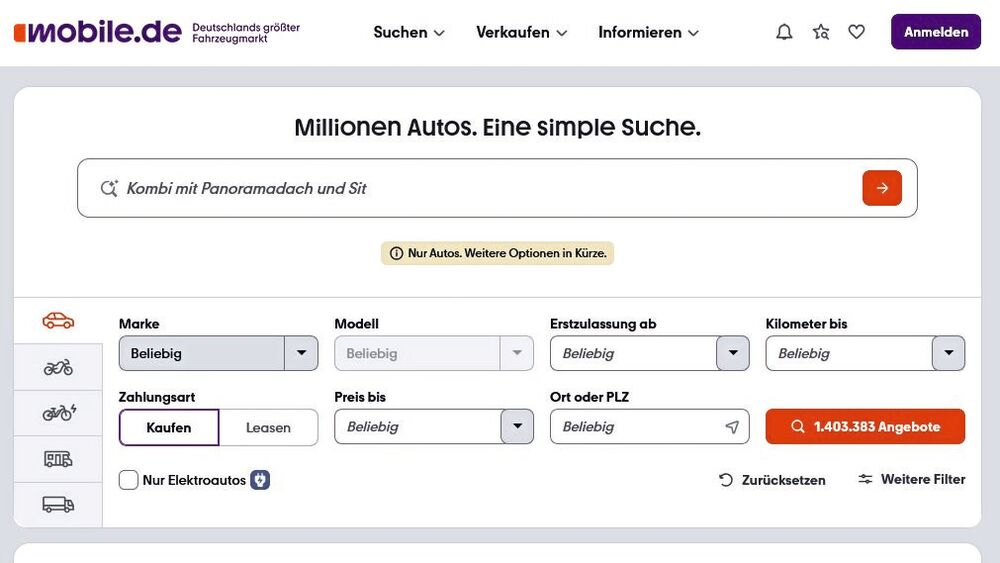
Task: Select the truck category icon
Action: (x=58, y=505)
